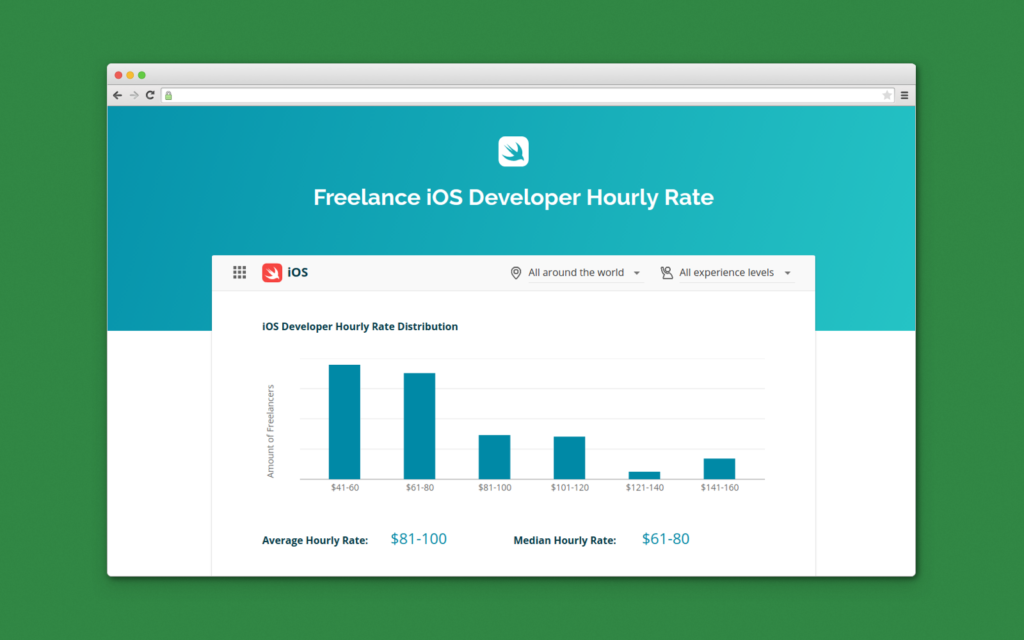The height and width of the screenshot is (640, 1024).
Task: Click the $81-100 axis label
Action: tap(494, 487)
